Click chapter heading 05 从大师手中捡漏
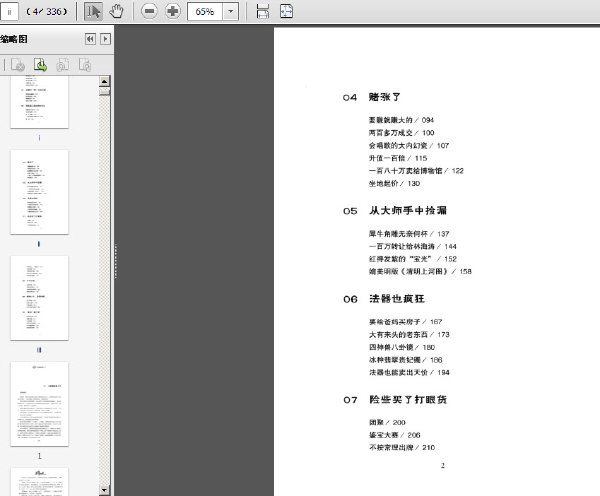The width and height of the screenshot is (600, 496). coord(395,210)
